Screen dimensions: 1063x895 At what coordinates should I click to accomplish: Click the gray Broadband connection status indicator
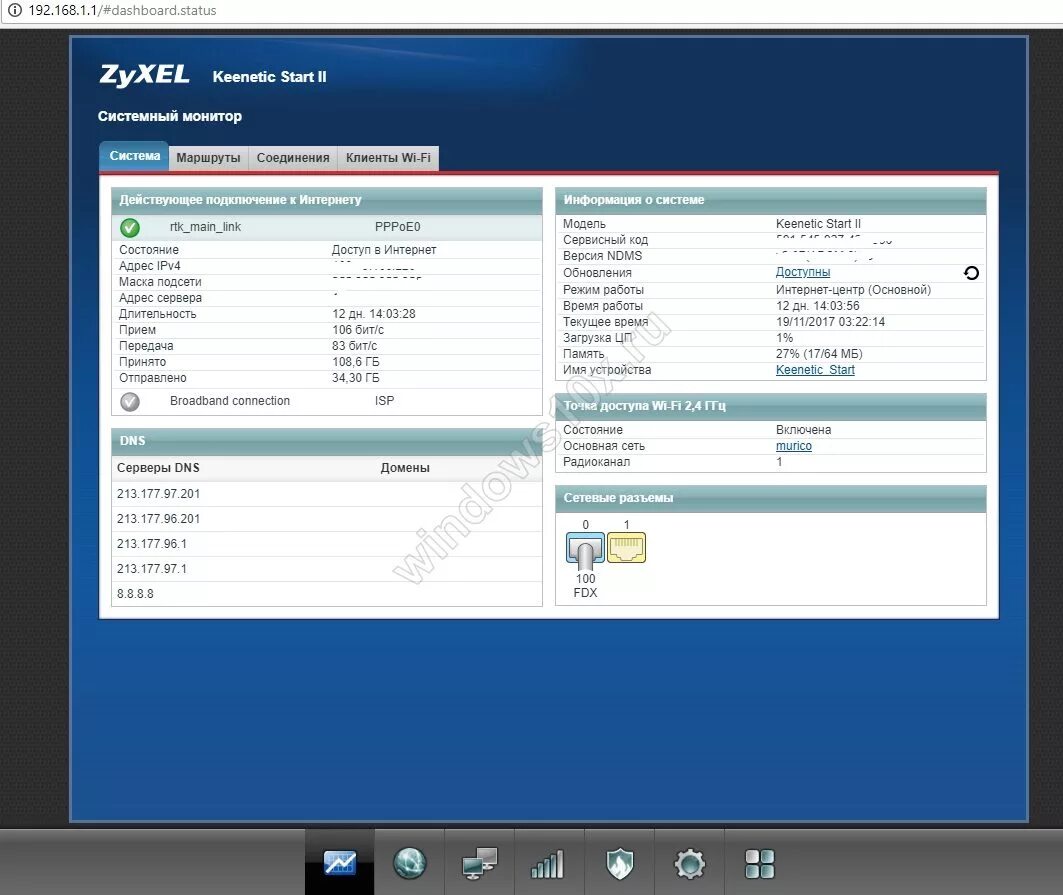(x=130, y=401)
